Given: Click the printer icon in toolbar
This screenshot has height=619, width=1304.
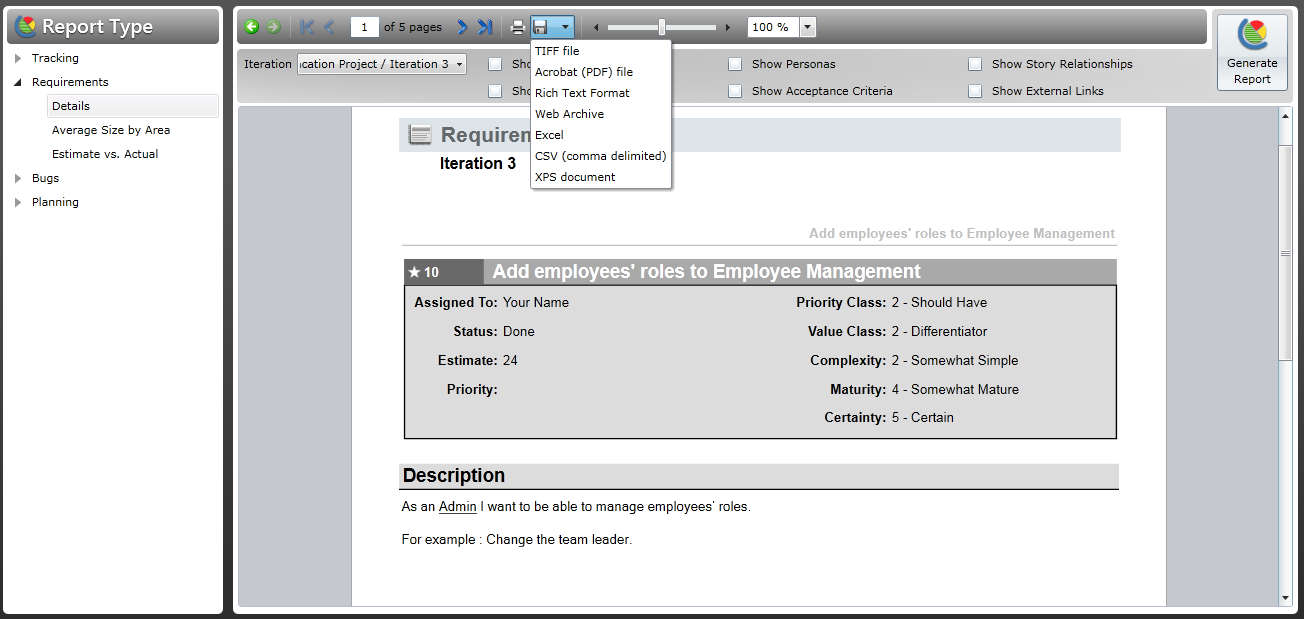Looking at the screenshot, I should tap(517, 27).
